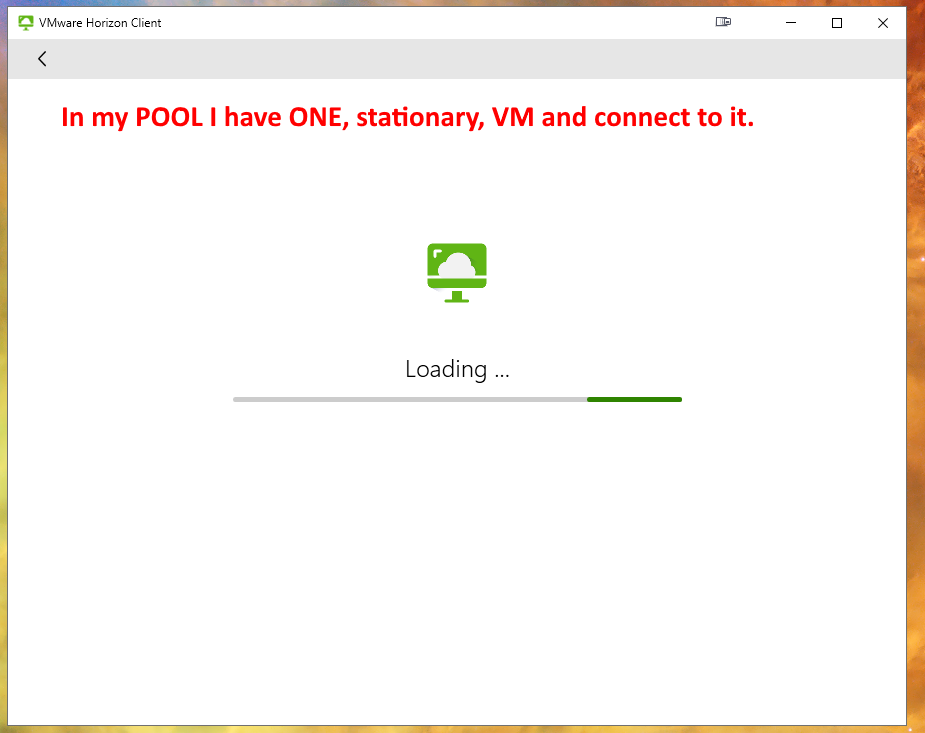Maximize the VMware Horizon Client window

(837, 23)
